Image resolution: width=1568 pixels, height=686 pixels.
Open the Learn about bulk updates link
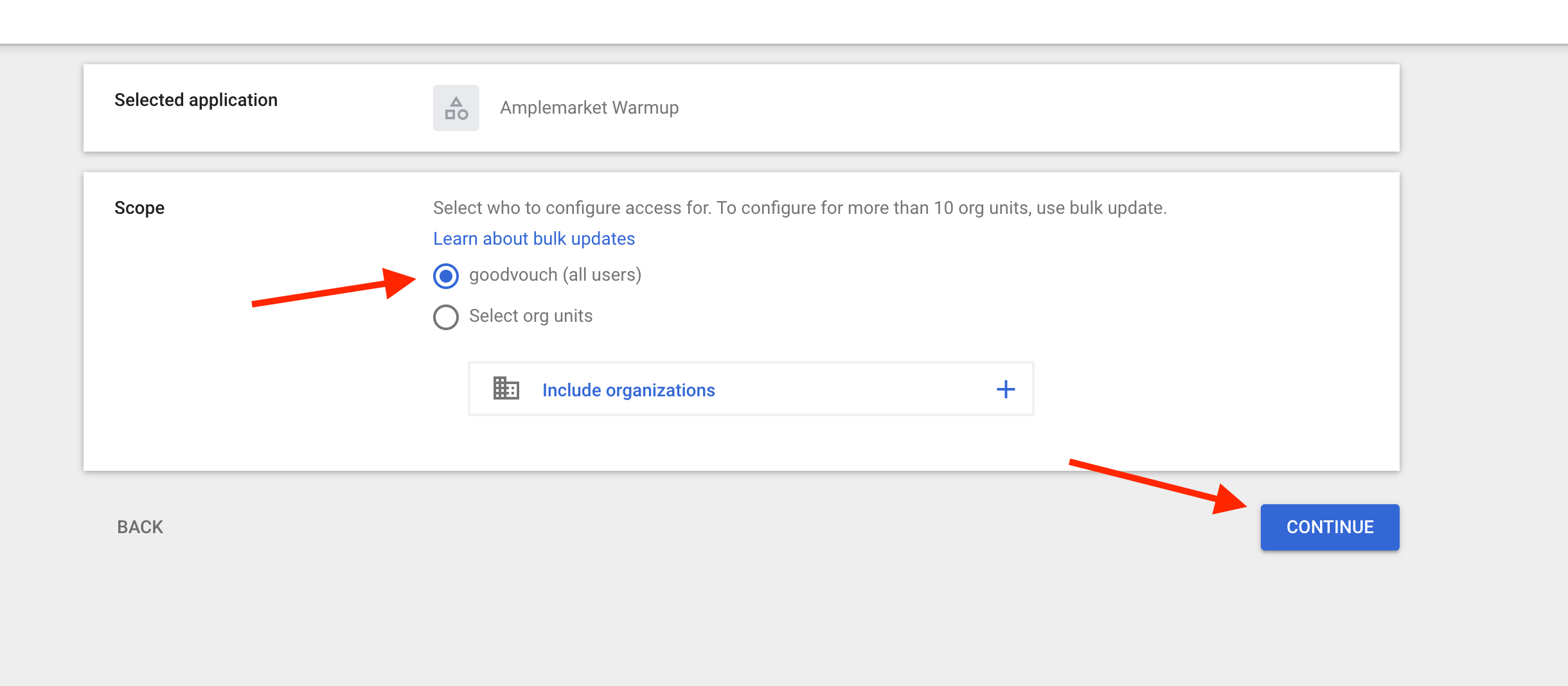click(534, 239)
